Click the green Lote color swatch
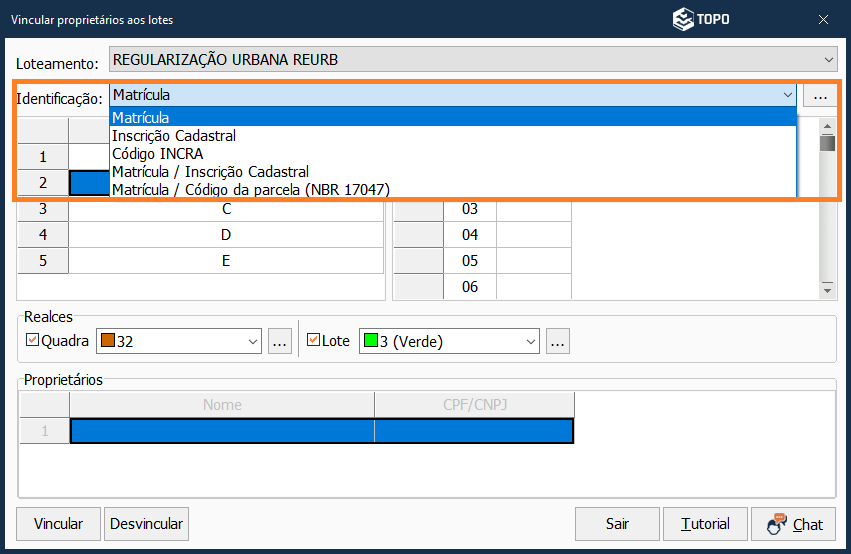The width and height of the screenshot is (851, 554). click(x=369, y=342)
